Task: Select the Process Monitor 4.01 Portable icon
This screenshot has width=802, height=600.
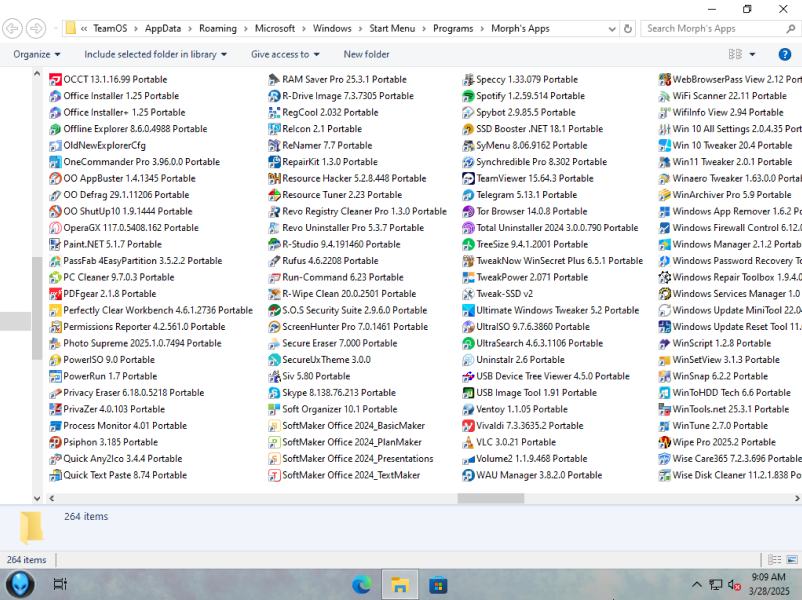Action: click(x=55, y=426)
